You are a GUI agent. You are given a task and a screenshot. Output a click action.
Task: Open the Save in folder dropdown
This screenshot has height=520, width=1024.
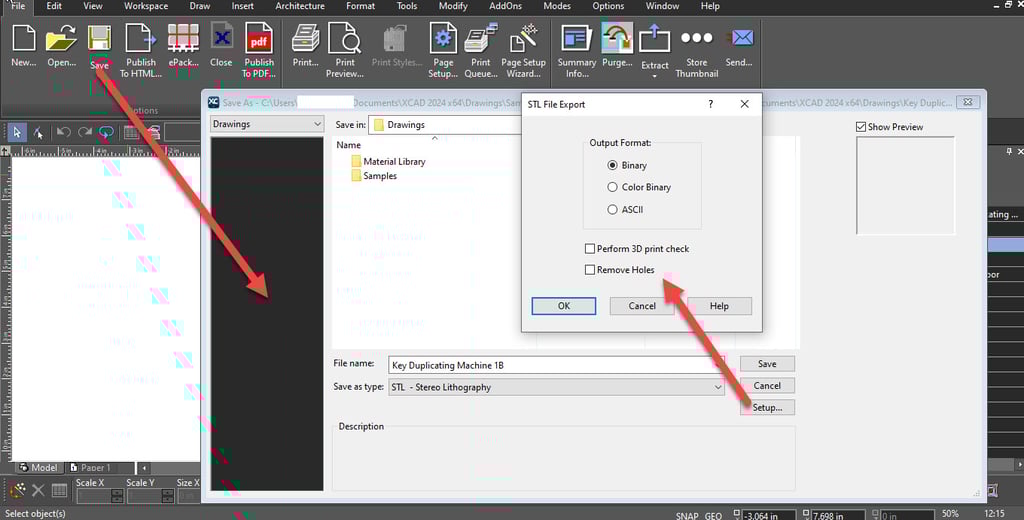447,125
